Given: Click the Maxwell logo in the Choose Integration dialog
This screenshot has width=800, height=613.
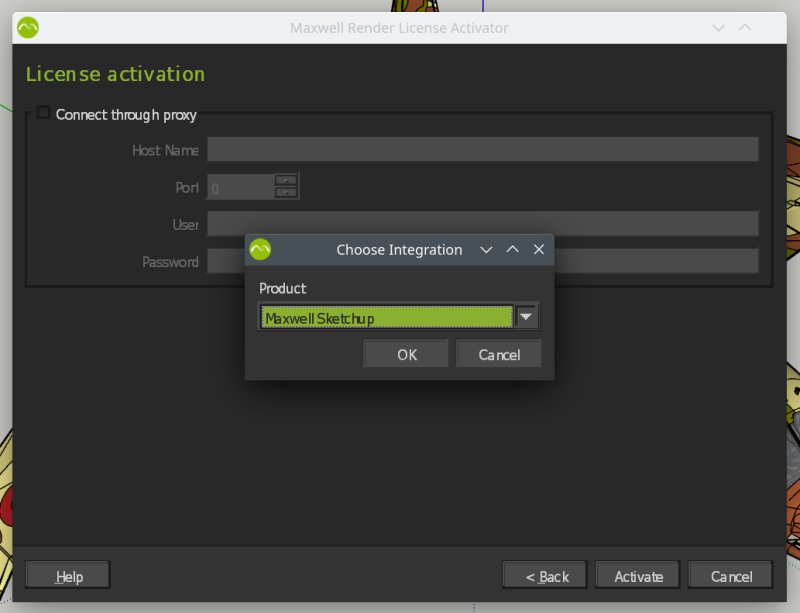Looking at the screenshot, I should pyautogui.click(x=261, y=249).
